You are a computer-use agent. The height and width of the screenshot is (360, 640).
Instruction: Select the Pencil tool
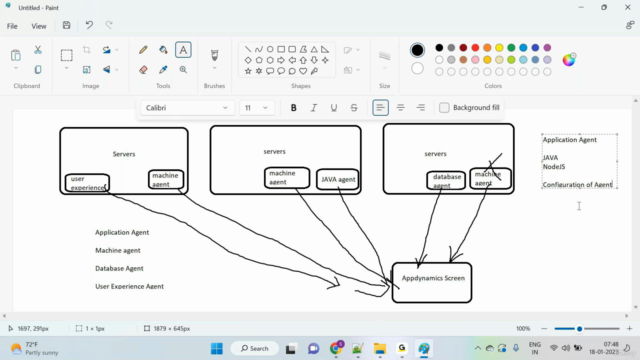click(x=143, y=50)
